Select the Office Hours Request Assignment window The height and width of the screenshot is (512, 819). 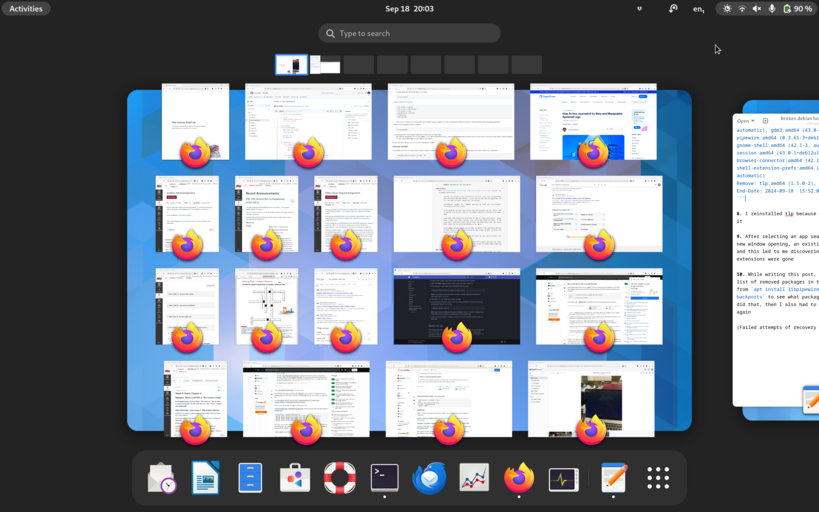point(346,214)
